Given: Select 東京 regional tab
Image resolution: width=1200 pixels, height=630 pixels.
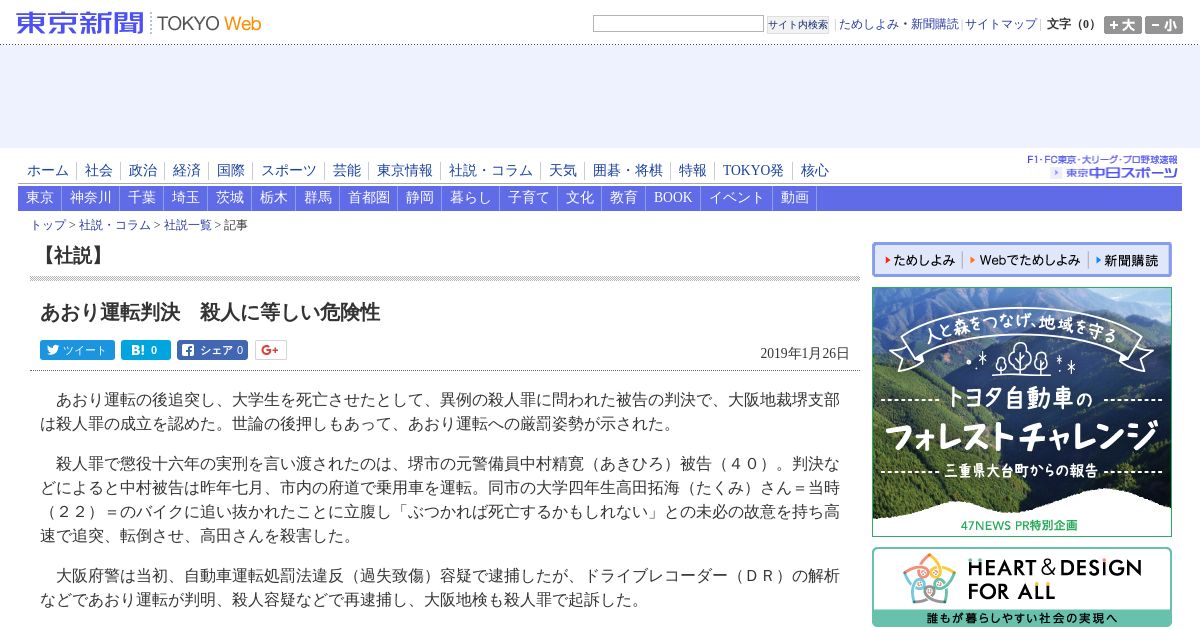Looking at the screenshot, I should click(40, 198).
